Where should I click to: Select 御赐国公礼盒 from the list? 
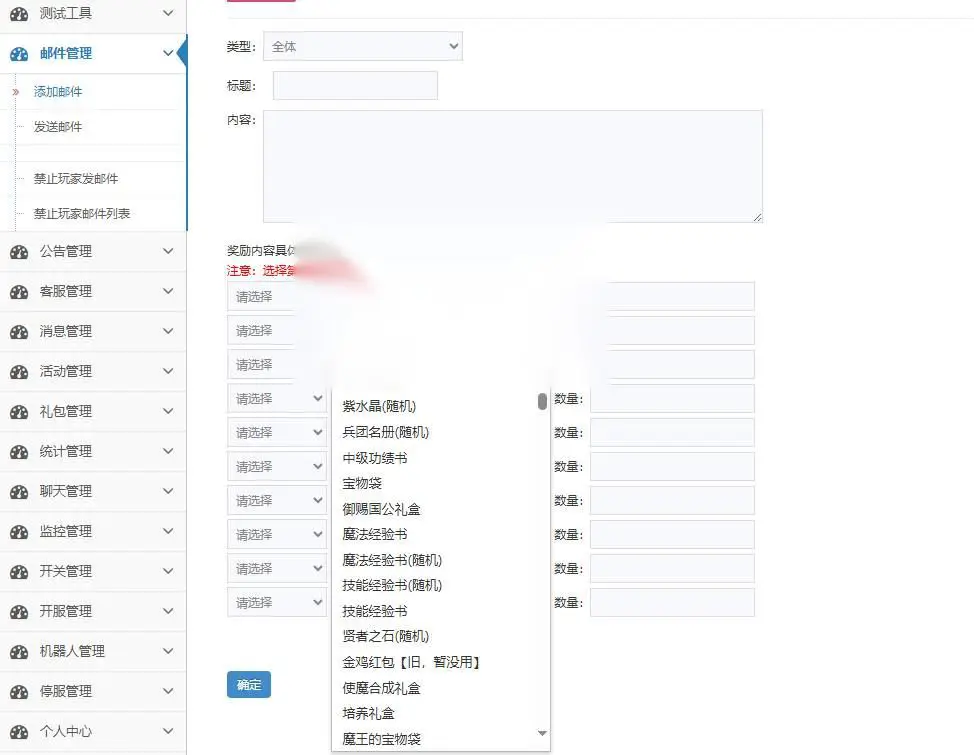[381, 509]
